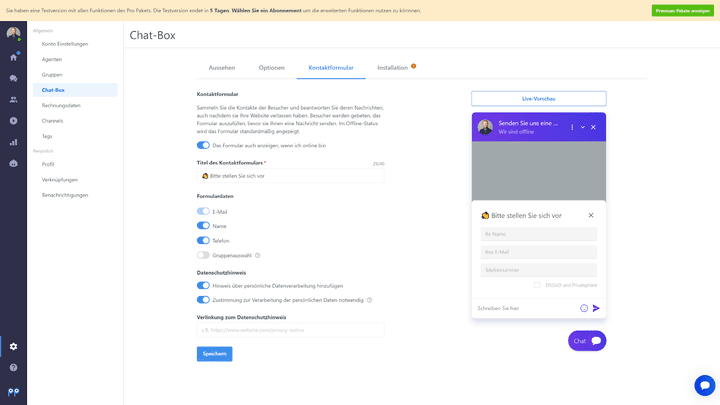Open the settings gear icon
Viewport: 720px width, 405px height.
(x=13, y=347)
